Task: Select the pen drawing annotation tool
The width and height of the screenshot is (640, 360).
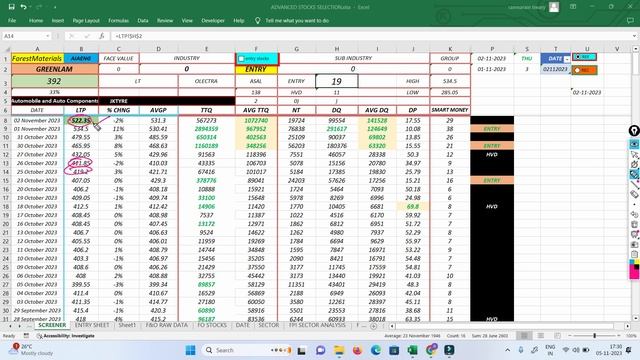Action: coord(634,164)
